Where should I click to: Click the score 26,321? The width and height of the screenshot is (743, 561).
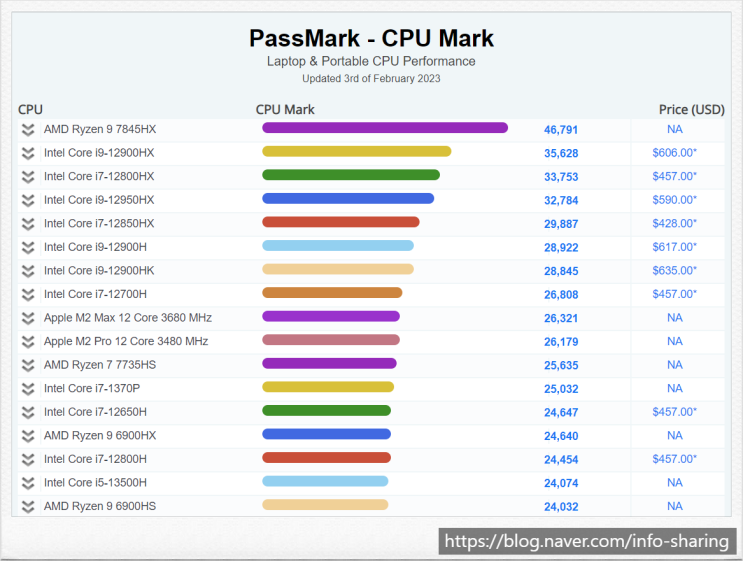561,318
